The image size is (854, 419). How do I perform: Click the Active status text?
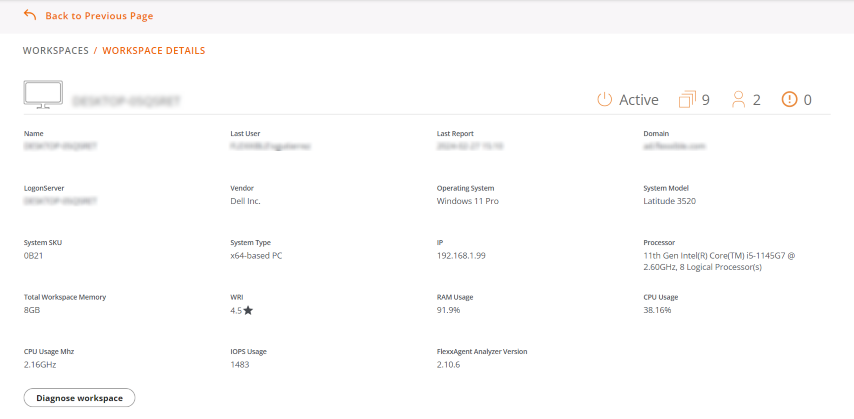639,100
